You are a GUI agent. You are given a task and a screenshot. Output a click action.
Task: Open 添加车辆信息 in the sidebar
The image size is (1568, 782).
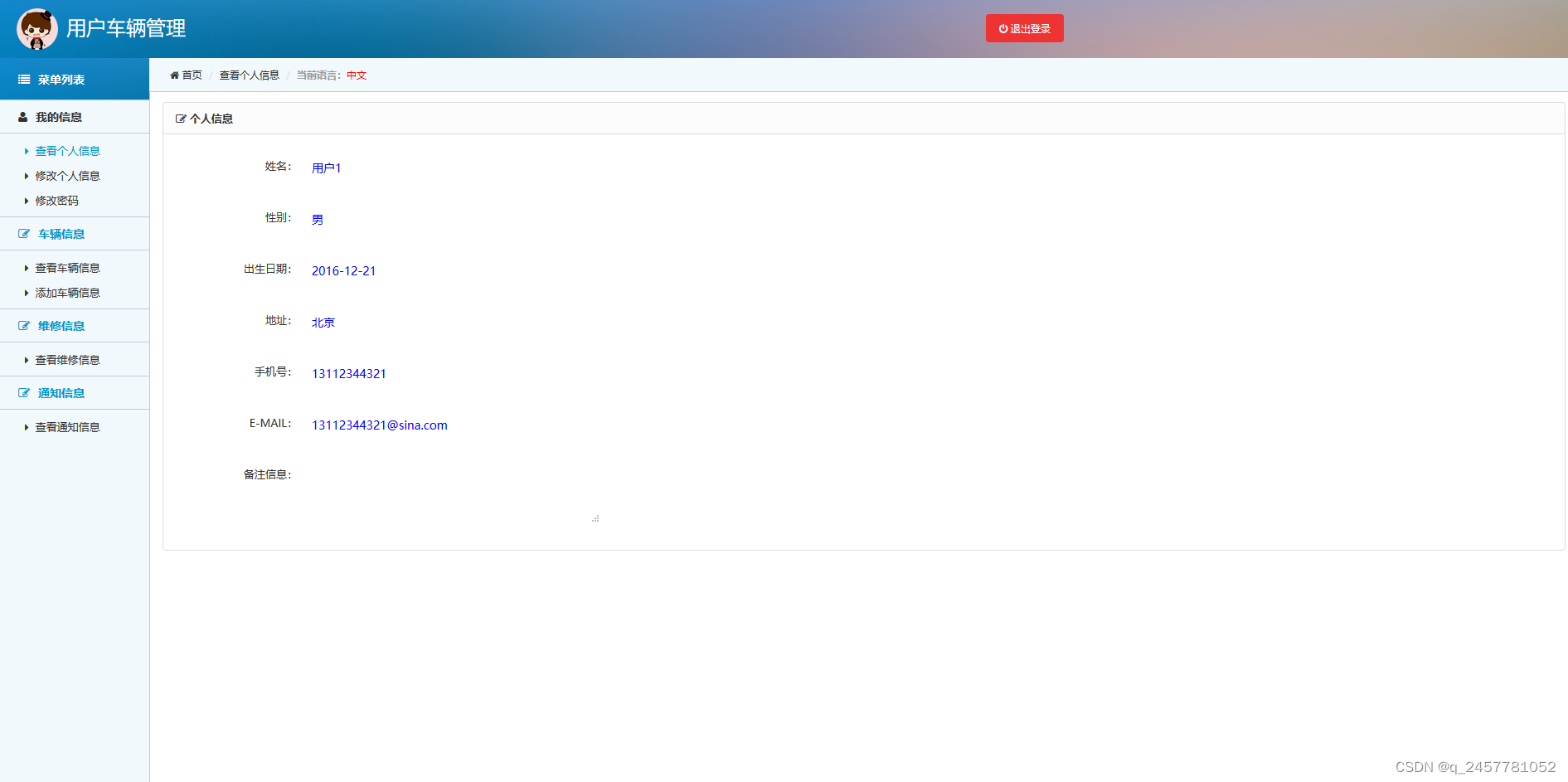(67, 293)
